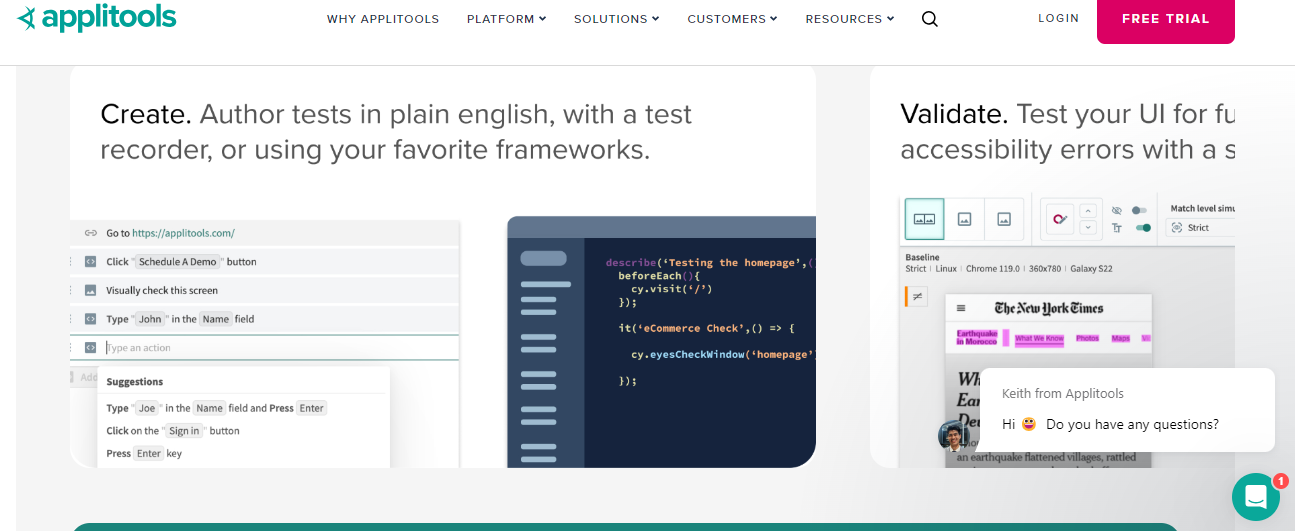
Task: Toggle the hidden-eye visibility switch
Action: tap(1139, 210)
